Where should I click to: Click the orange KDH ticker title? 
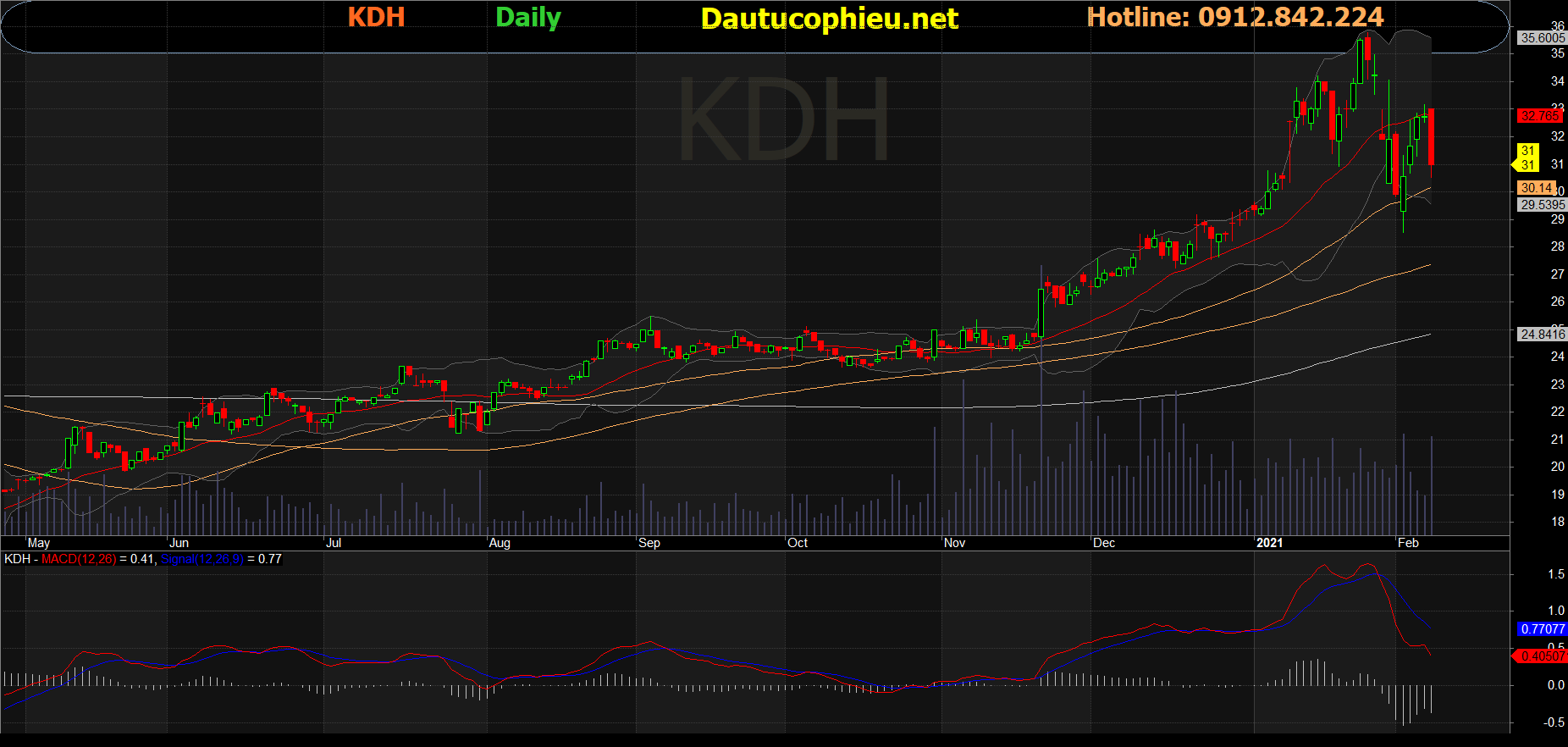pyautogui.click(x=376, y=18)
